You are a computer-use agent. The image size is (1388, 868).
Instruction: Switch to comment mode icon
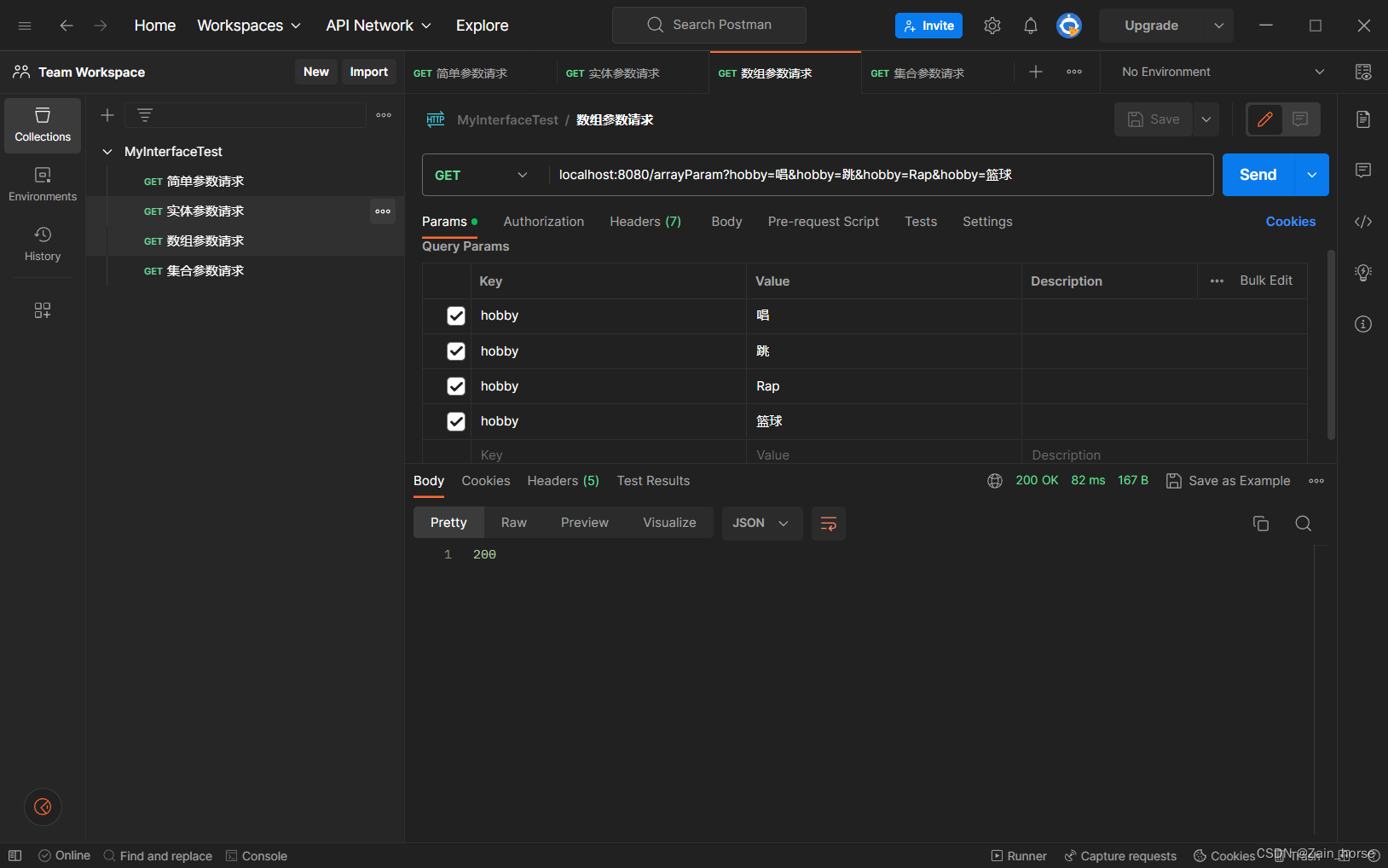click(1300, 119)
